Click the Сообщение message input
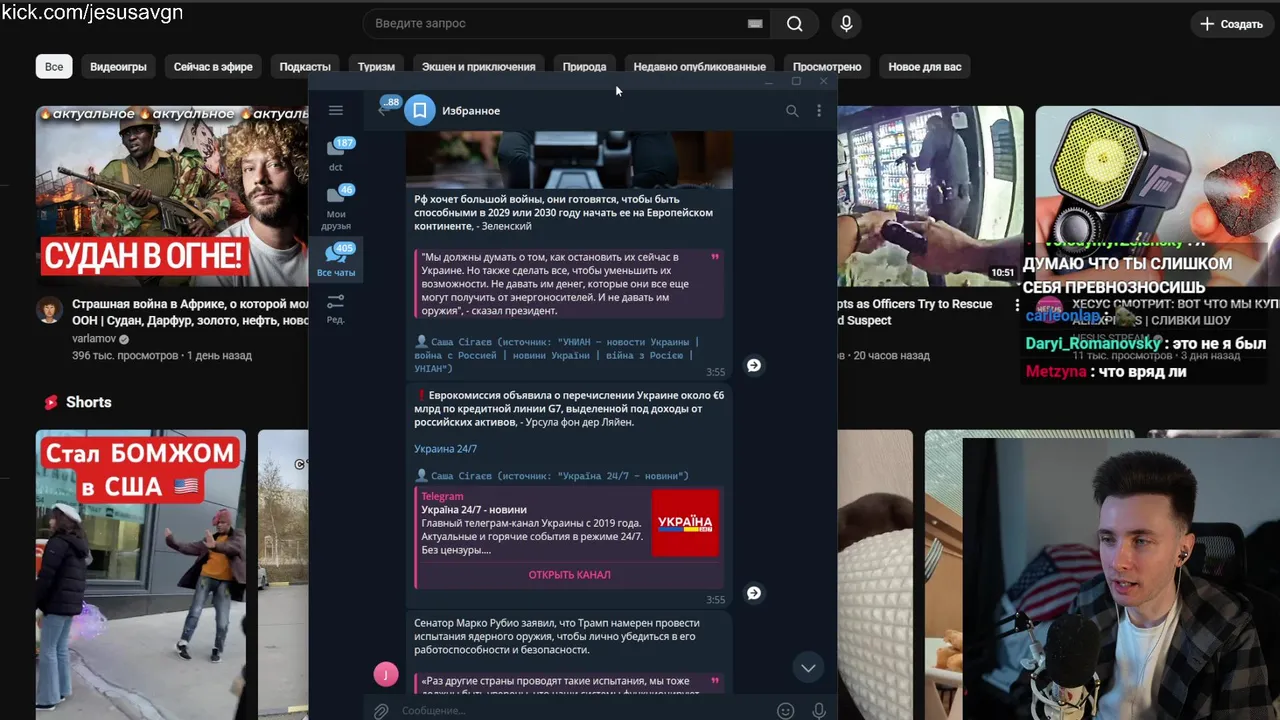The width and height of the screenshot is (1280, 720). click(585, 711)
